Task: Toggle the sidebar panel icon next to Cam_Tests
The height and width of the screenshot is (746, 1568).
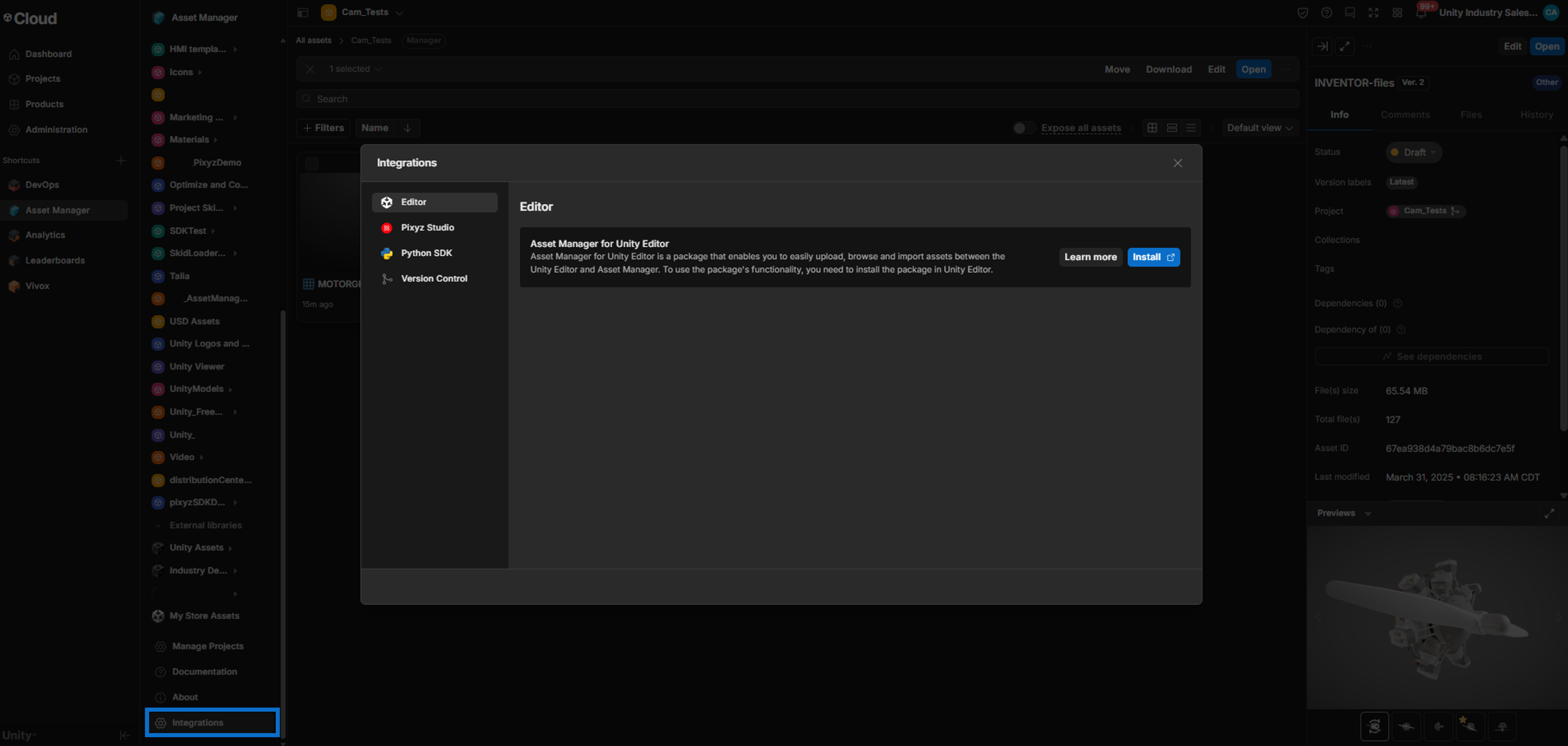Action: click(x=303, y=12)
